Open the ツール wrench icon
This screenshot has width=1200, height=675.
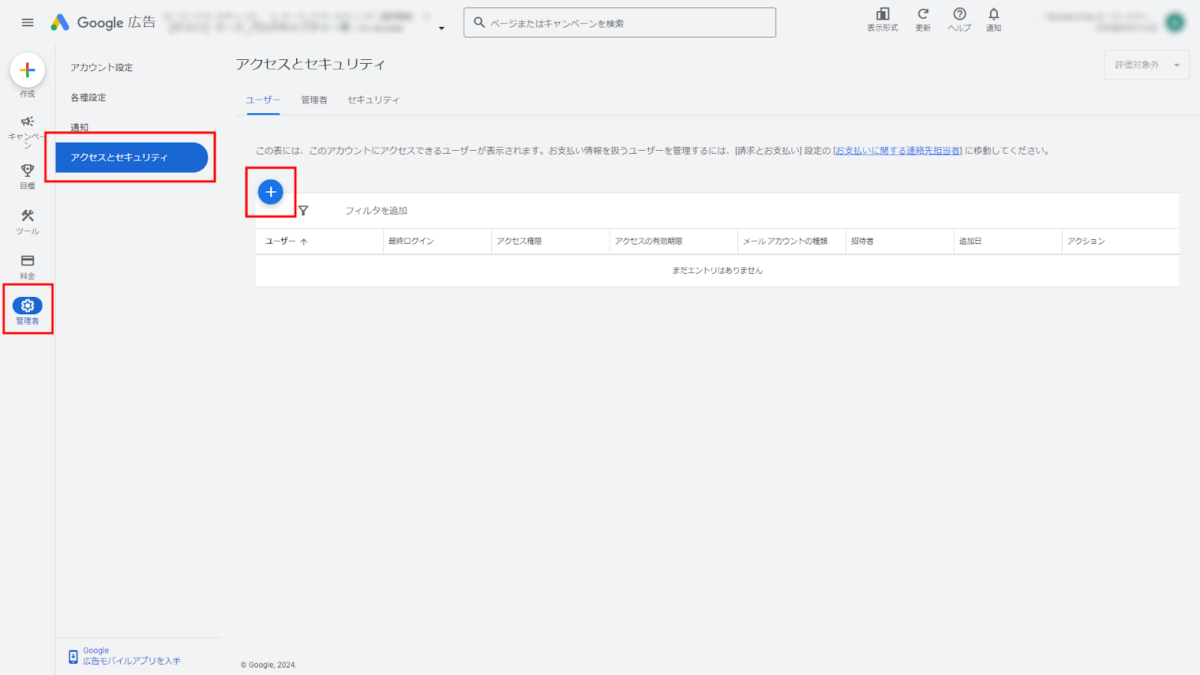27,215
